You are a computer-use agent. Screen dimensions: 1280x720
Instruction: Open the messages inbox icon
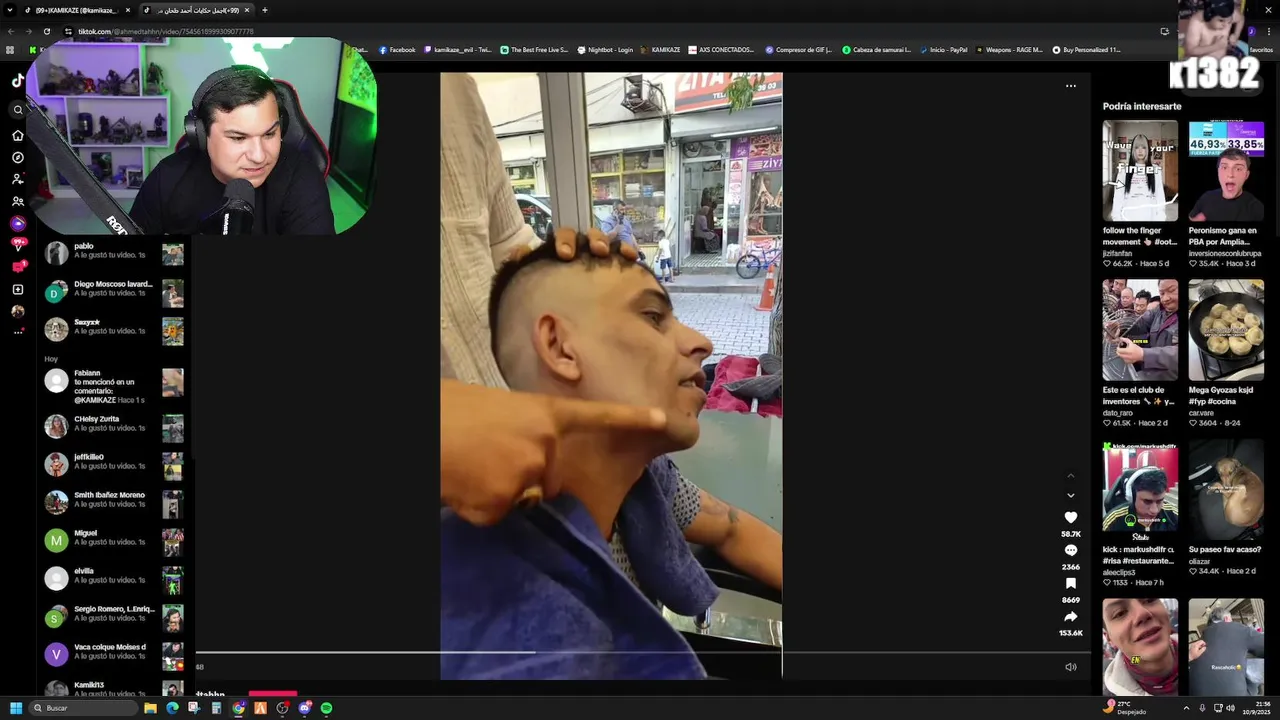pyautogui.click(x=17, y=267)
